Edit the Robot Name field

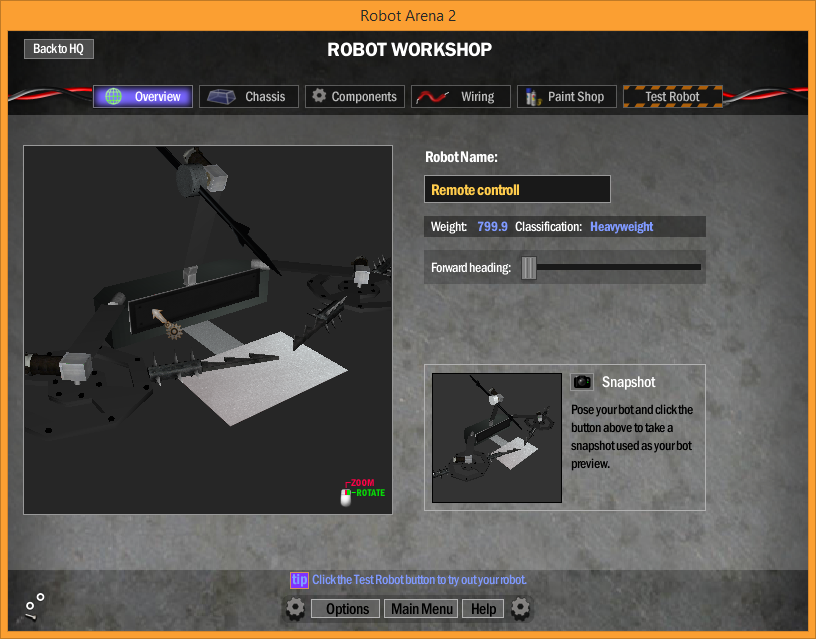click(517, 189)
